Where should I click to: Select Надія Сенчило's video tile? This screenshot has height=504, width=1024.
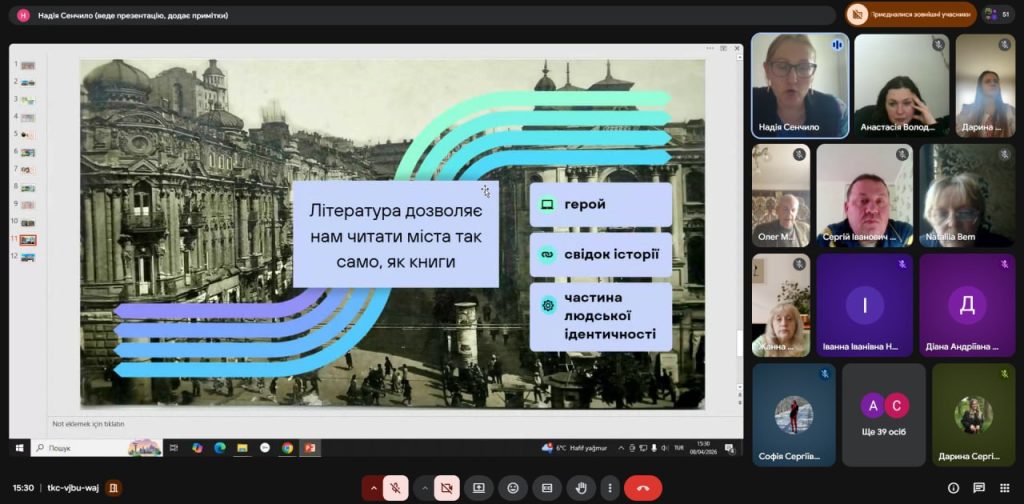click(799, 85)
